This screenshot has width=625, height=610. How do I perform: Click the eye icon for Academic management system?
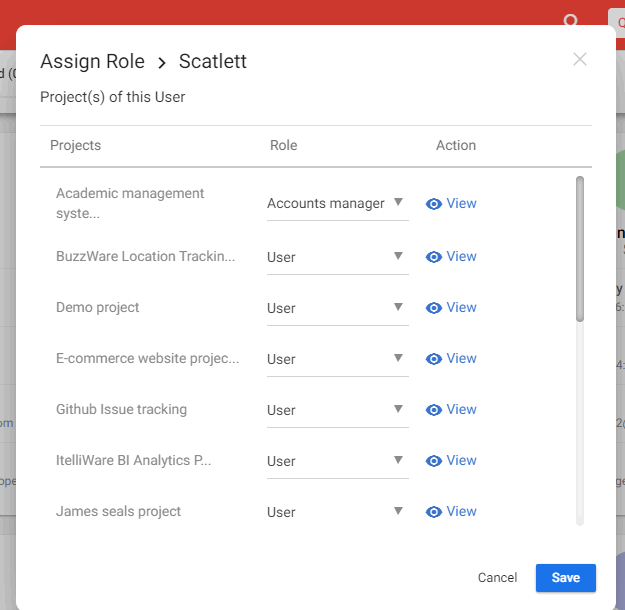[x=434, y=204]
